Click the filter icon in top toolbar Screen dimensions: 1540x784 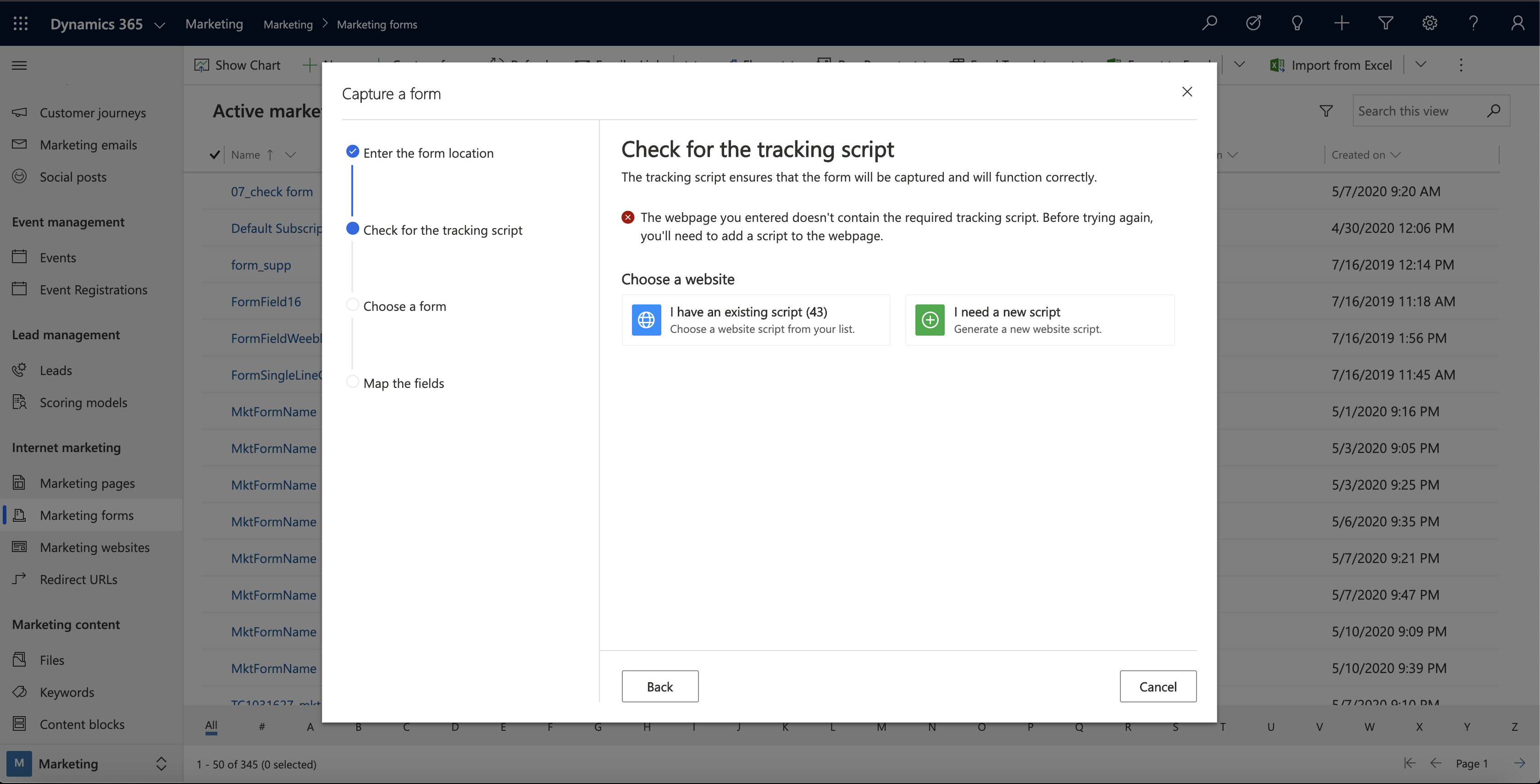[1385, 22]
